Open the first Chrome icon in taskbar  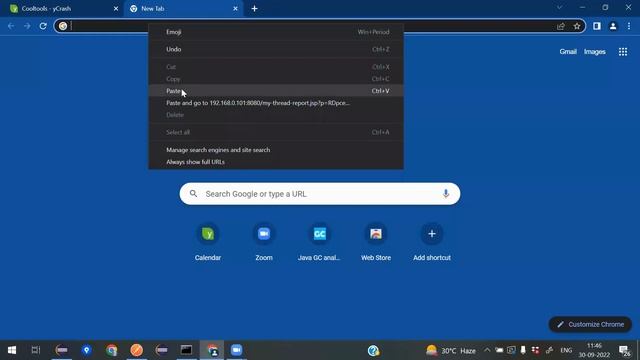click(111, 350)
